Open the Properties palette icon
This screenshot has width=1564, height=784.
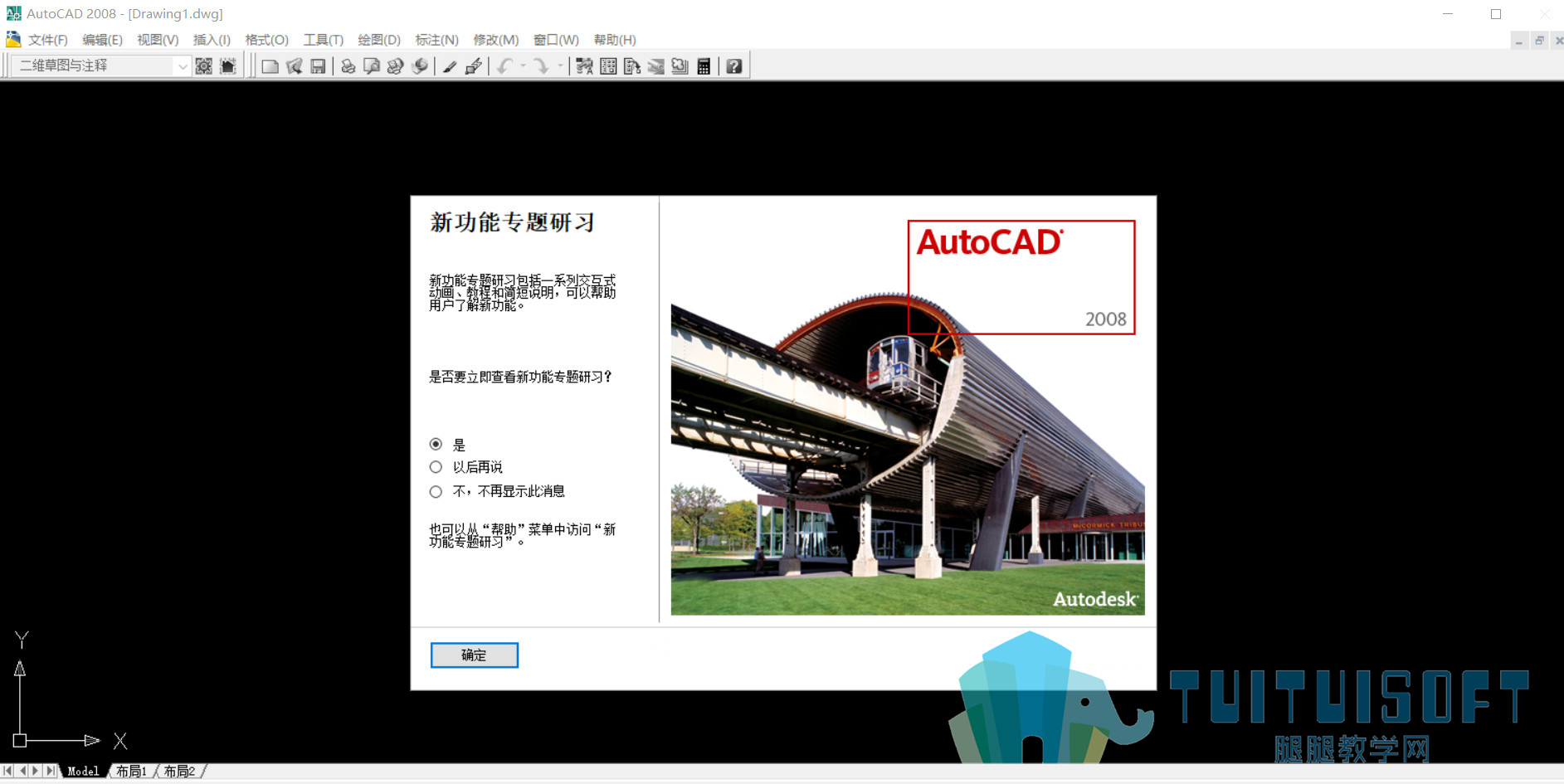click(x=584, y=66)
